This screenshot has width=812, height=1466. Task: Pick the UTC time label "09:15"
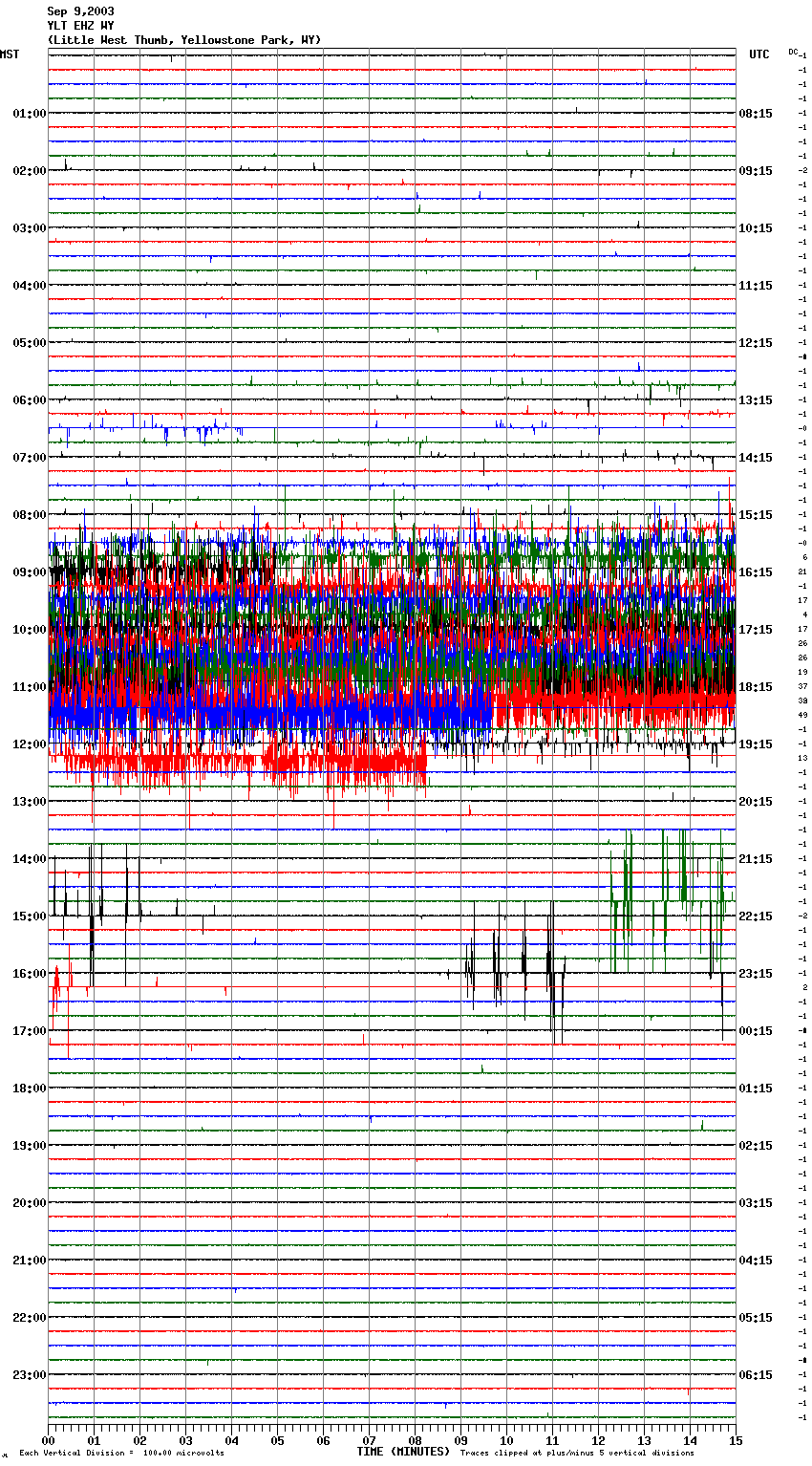(756, 171)
